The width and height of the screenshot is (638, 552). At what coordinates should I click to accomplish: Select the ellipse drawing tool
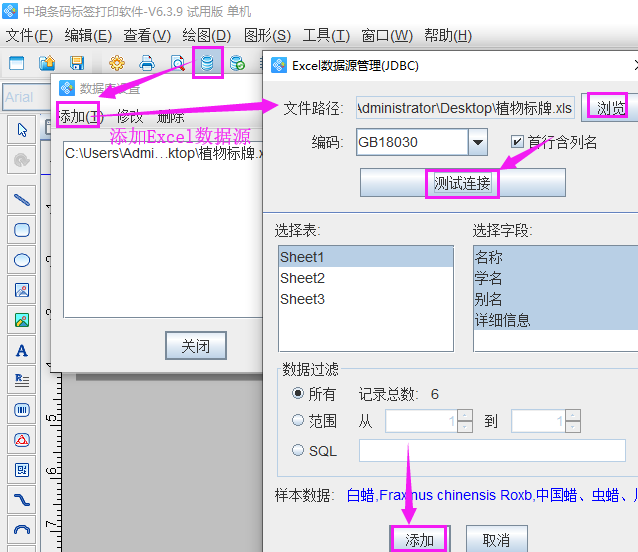pyautogui.click(x=22, y=260)
